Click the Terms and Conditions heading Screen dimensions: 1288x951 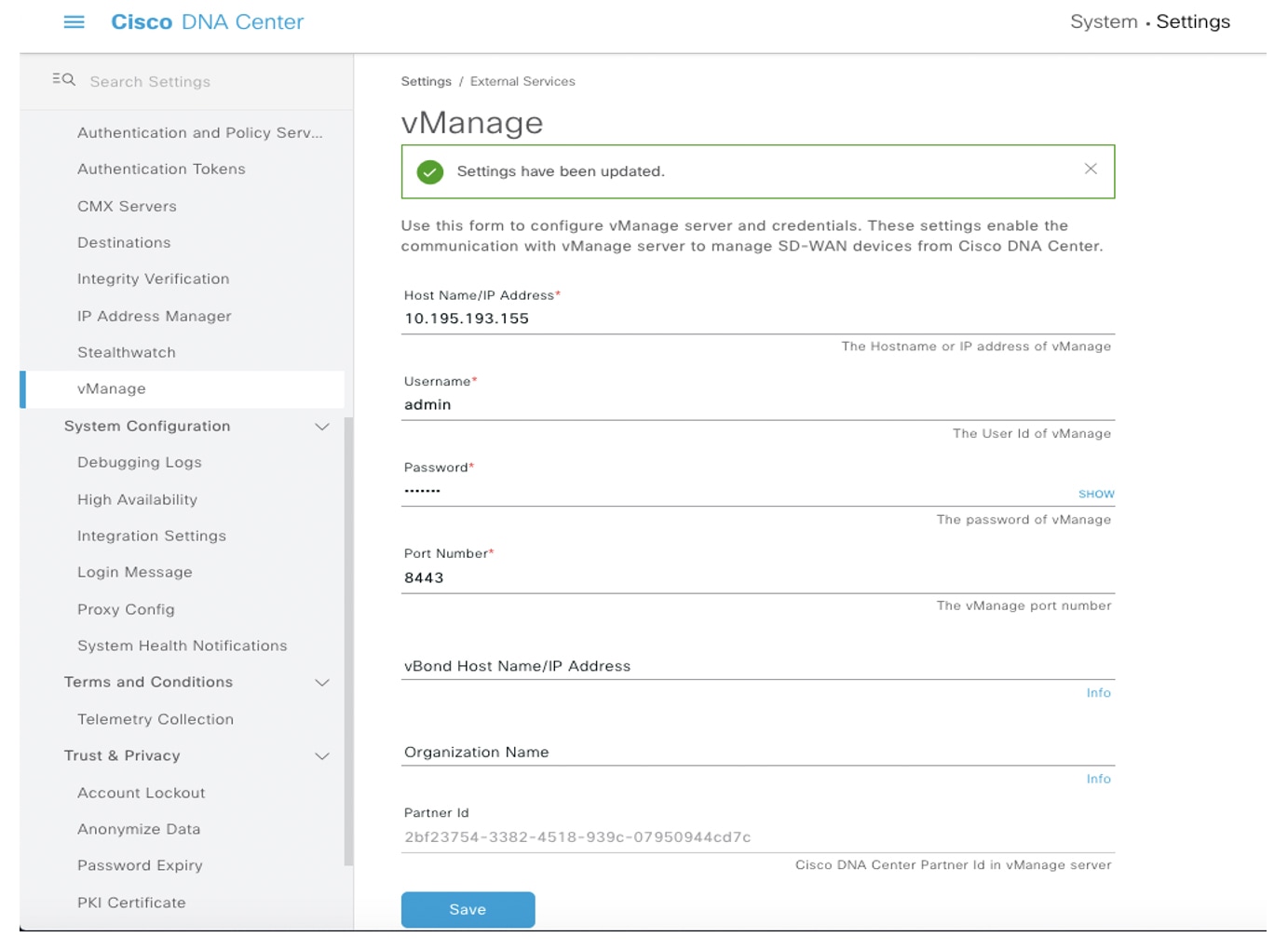pyautogui.click(x=148, y=682)
